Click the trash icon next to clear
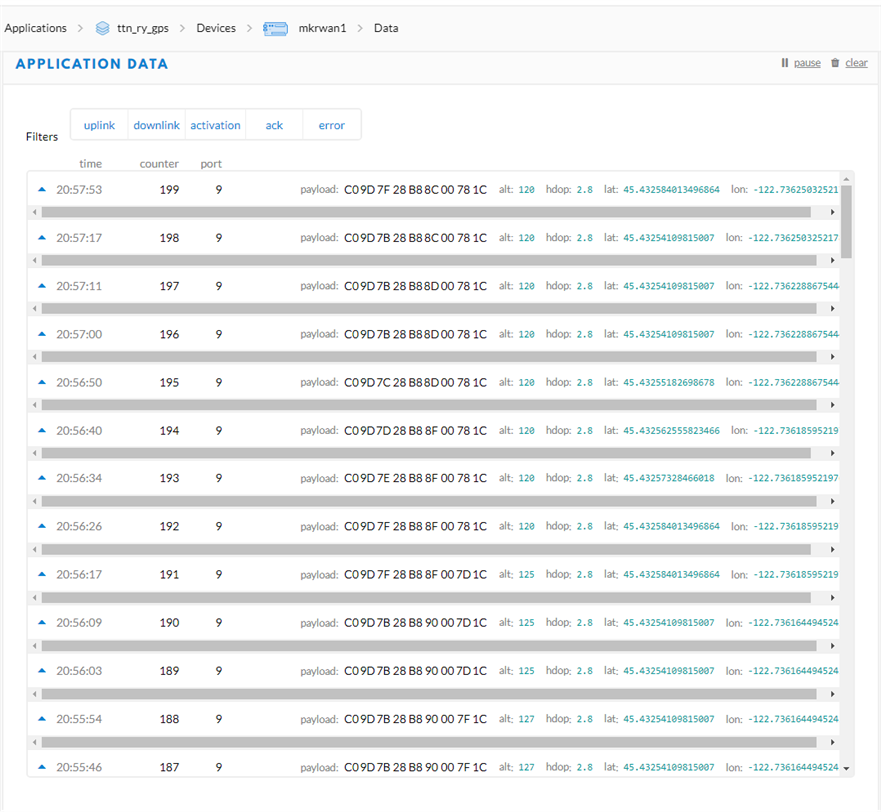Screen dimensions: 881x812 tap(835, 63)
